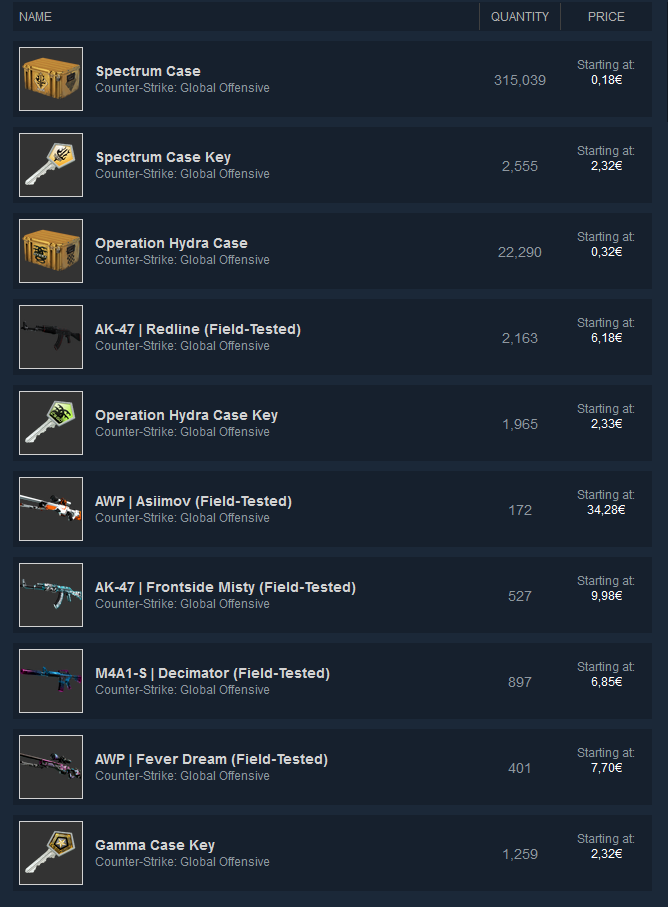Select the M4A1-S Decimator weapon icon
The height and width of the screenshot is (907, 668).
pyautogui.click(x=51, y=681)
